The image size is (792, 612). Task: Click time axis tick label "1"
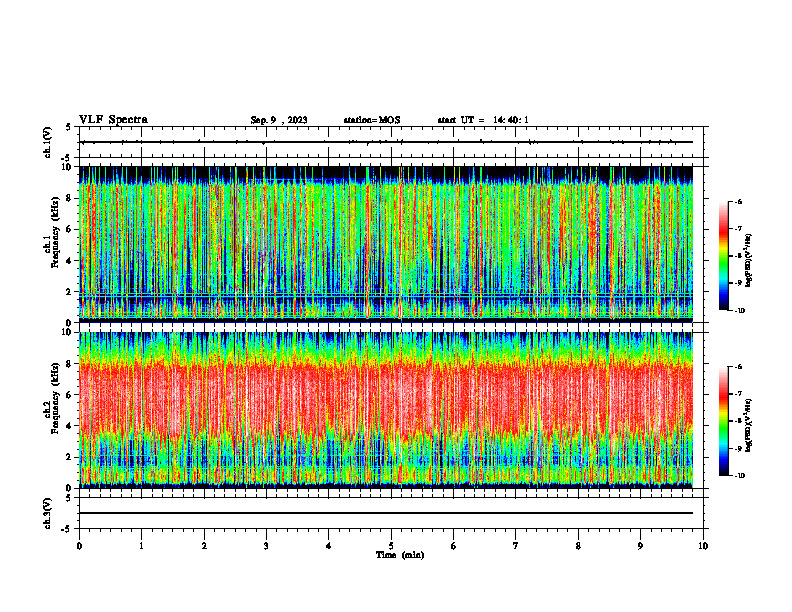(141, 546)
